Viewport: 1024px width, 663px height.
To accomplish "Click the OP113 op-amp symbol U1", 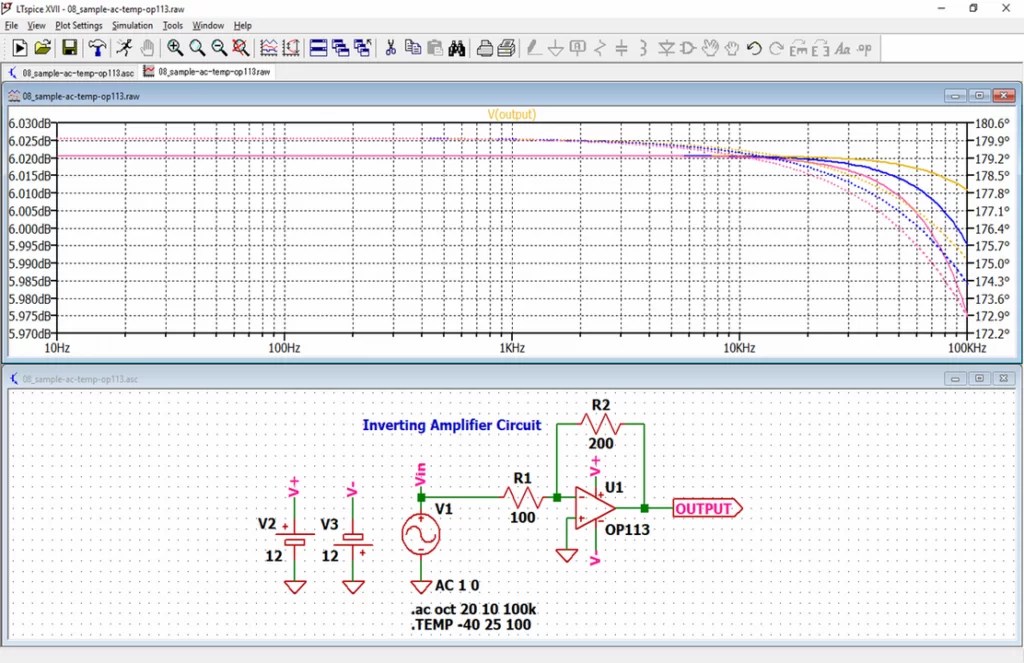I will (594, 508).
